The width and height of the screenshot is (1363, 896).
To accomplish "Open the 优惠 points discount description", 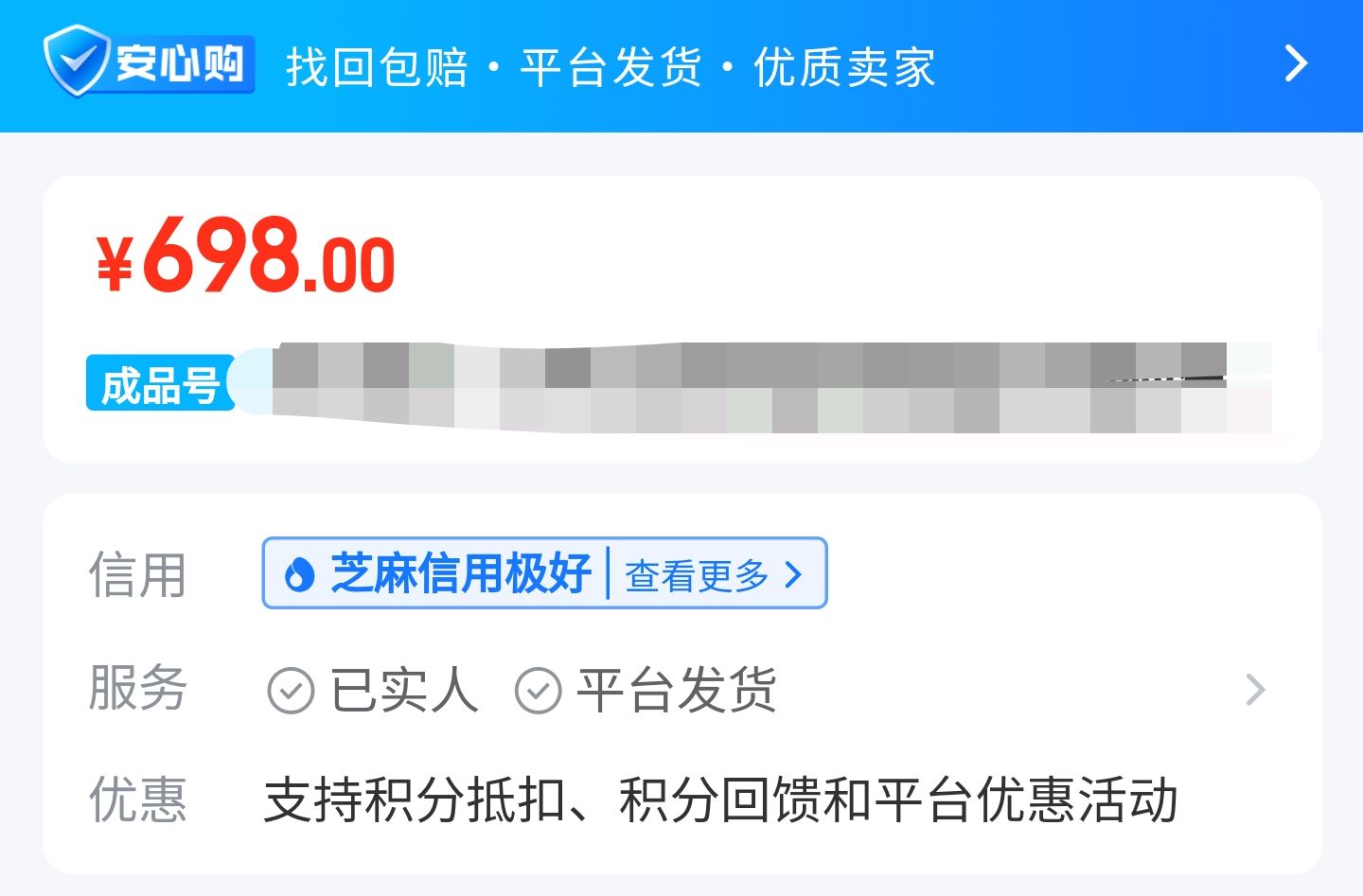I will (x=720, y=800).
